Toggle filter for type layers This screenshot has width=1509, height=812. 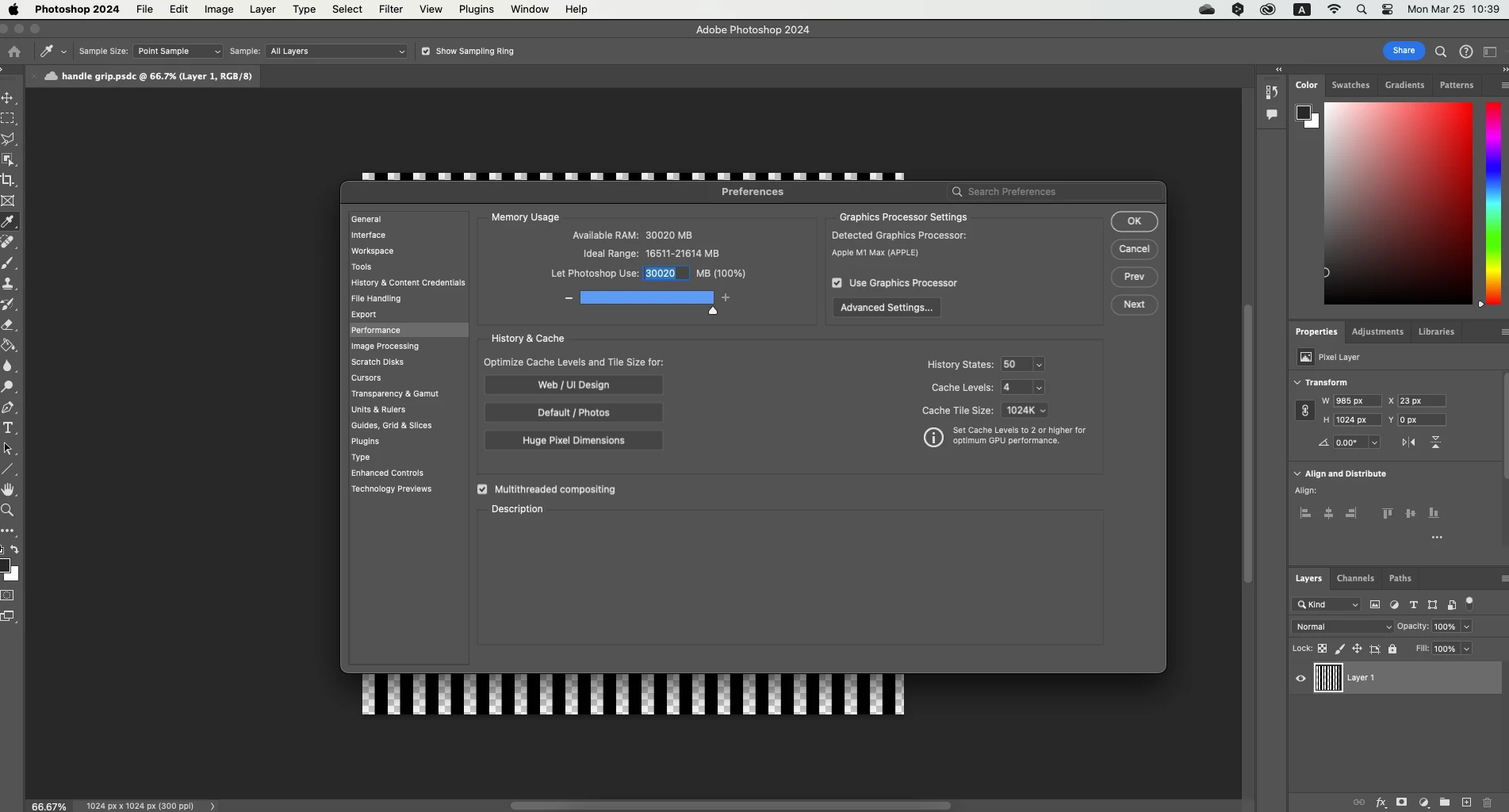click(x=1413, y=604)
